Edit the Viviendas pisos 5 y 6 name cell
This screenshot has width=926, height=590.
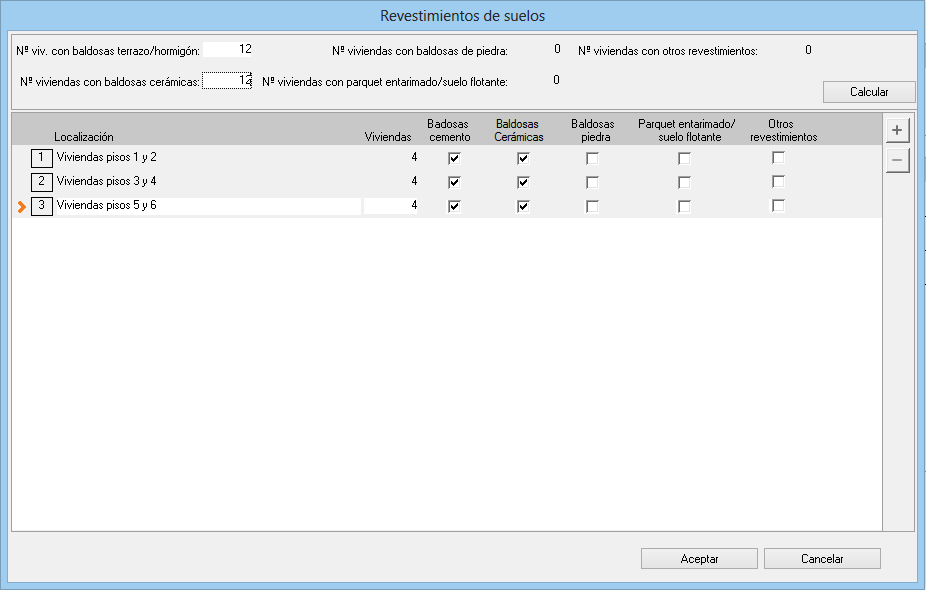point(207,205)
